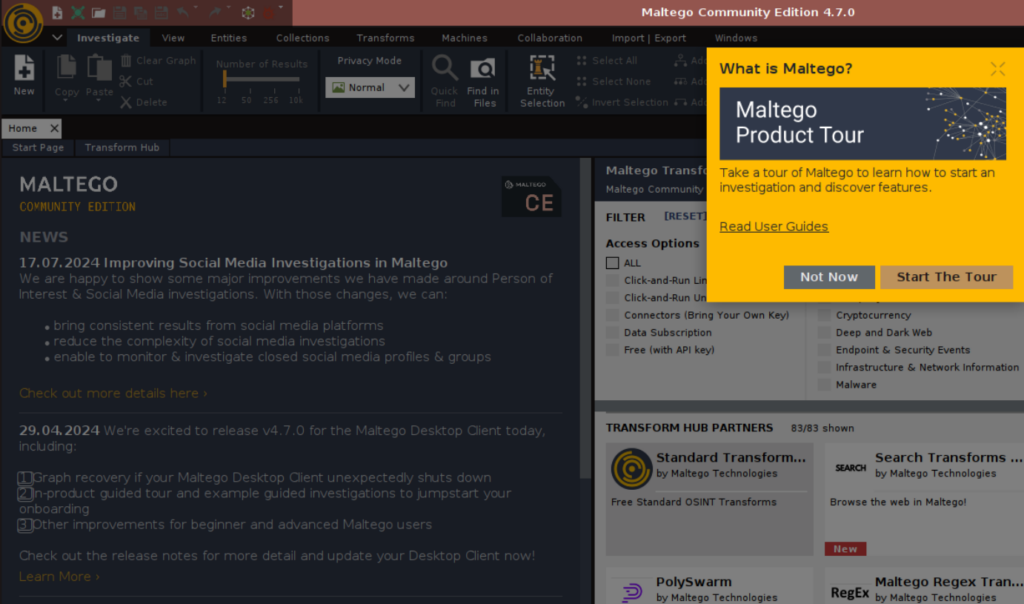The width and height of the screenshot is (1024, 604).
Task: Open the redo history dropdown arrow
Action: coord(229,9)
